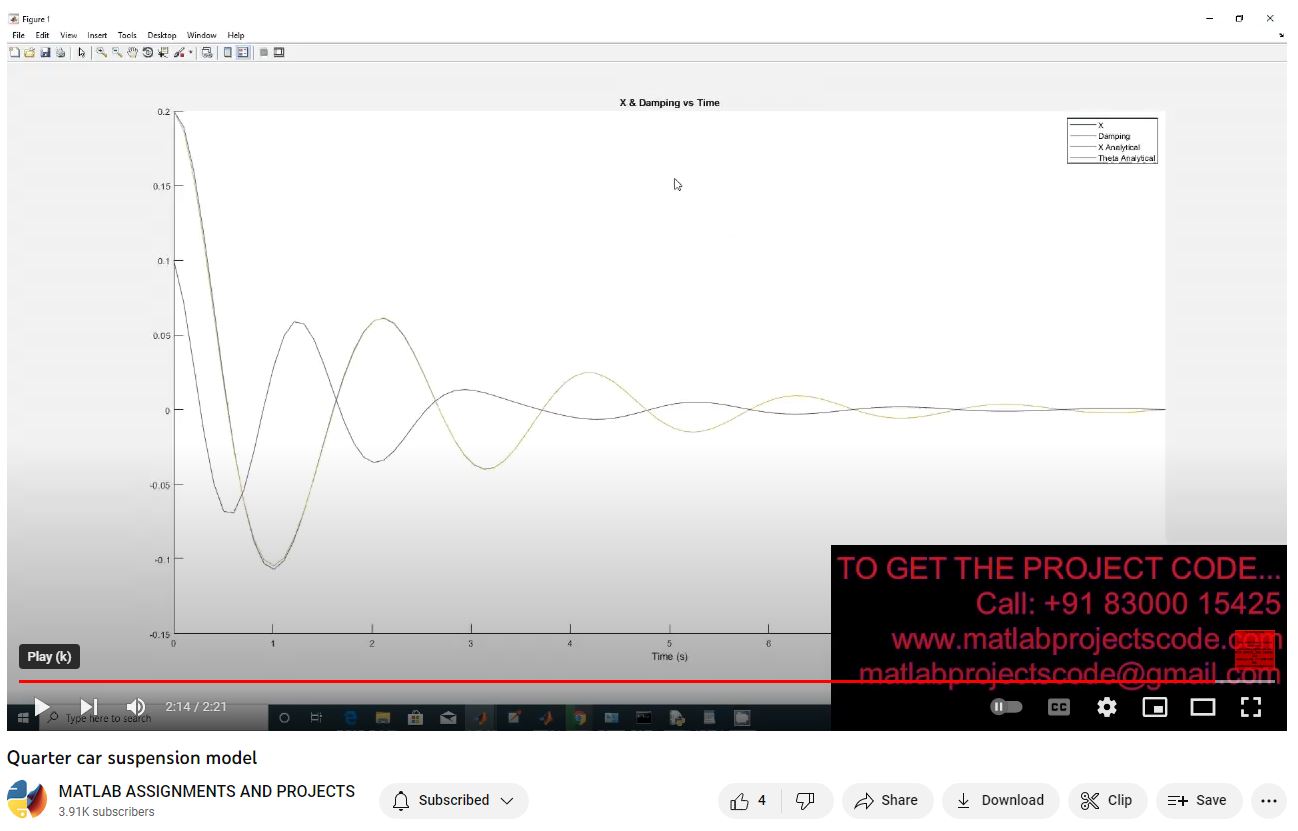1298x831 pixels.
Task: Click the Hide Plot Tools icon
Action: click(264, 52)
